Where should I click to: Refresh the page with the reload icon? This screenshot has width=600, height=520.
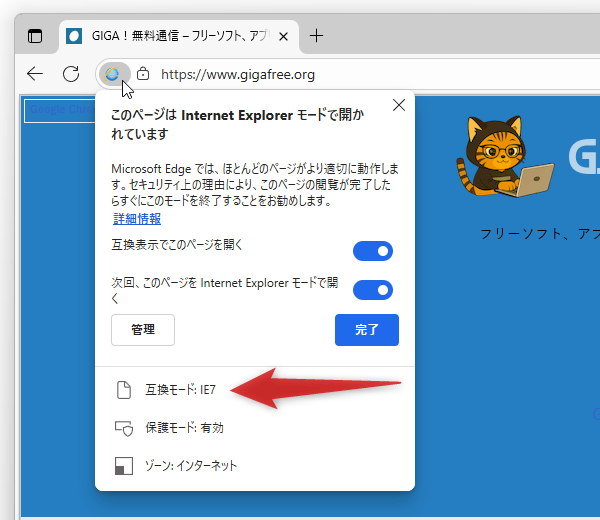click(x=71, y=73)
